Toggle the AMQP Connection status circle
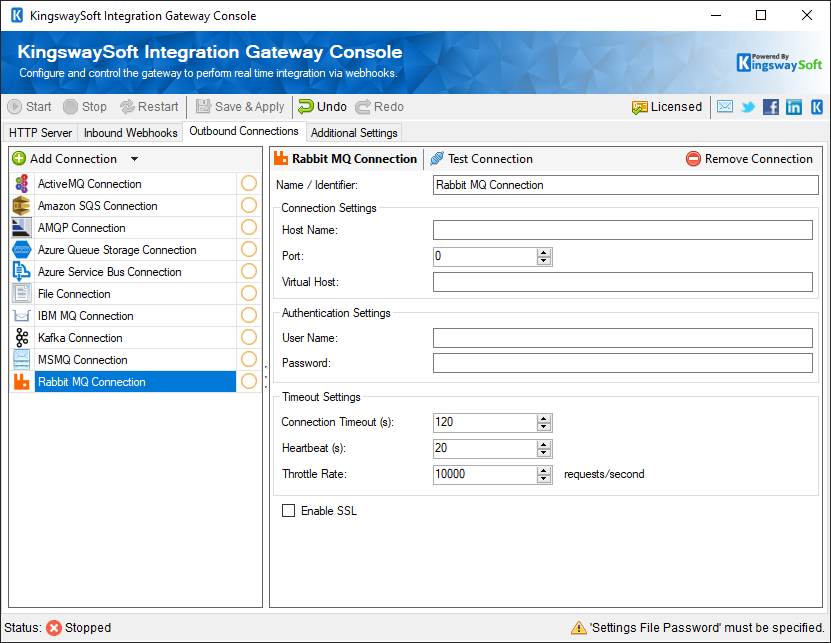 pyautogui.click(x=249, y=227)
